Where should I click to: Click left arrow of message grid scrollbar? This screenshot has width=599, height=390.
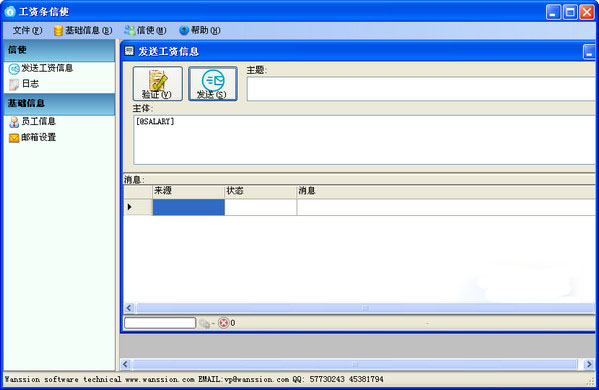click(x=129, y=308)
